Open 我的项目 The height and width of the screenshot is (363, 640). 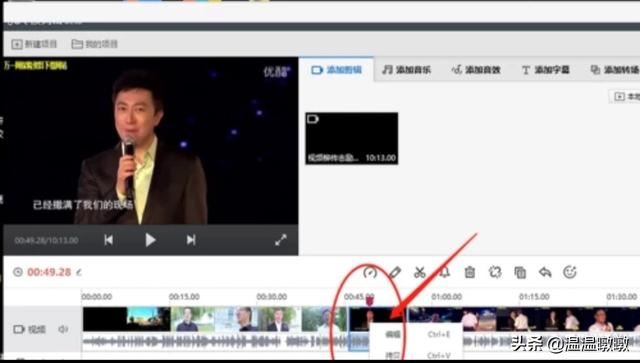95,44
